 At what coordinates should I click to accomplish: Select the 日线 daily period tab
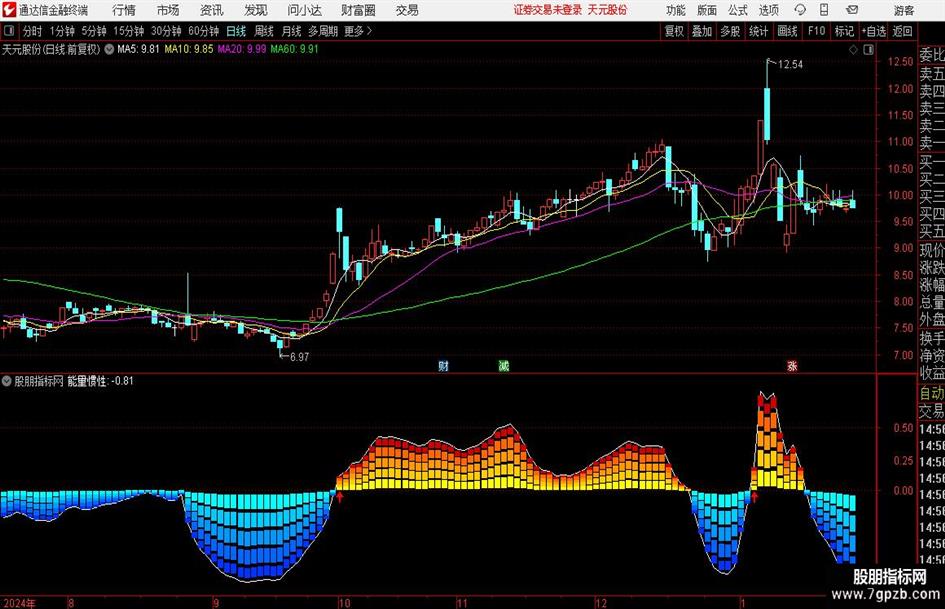[236, 31]
